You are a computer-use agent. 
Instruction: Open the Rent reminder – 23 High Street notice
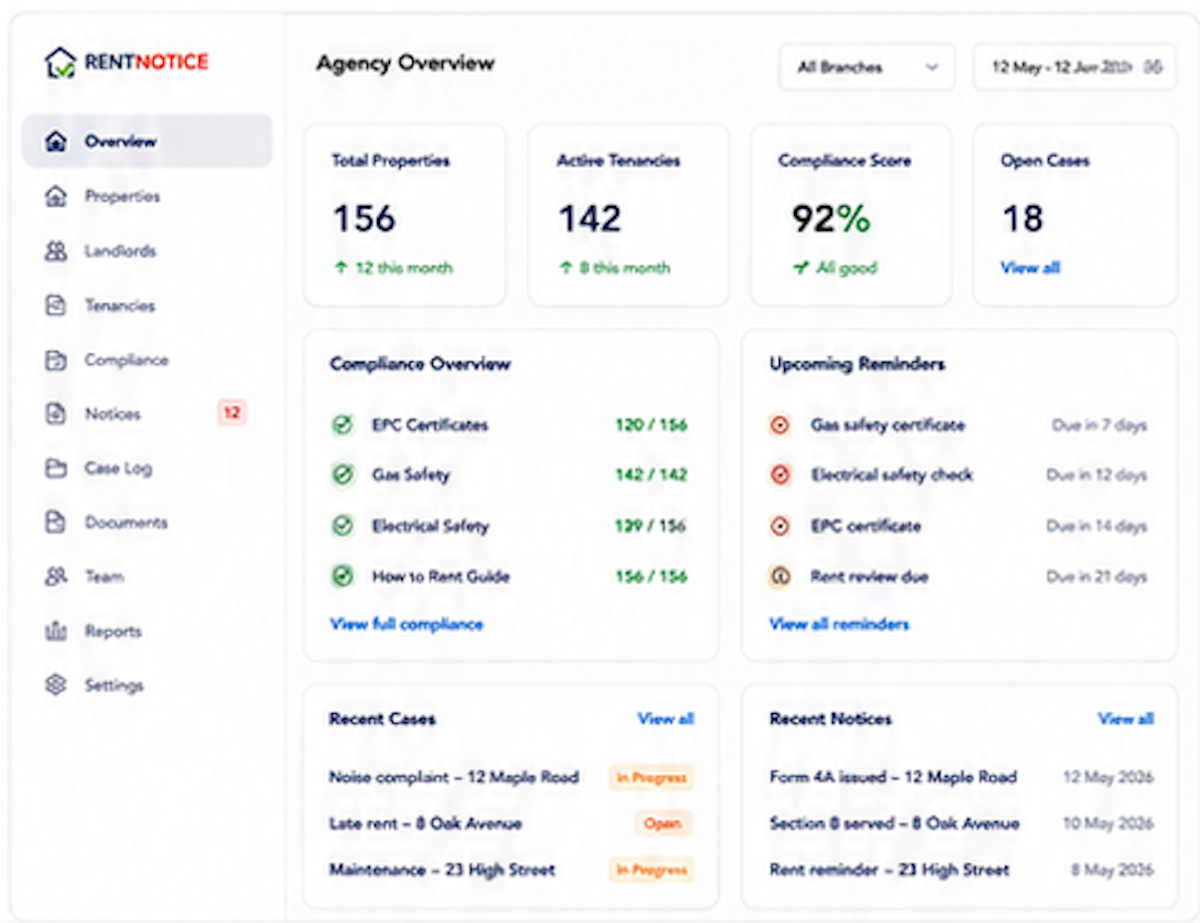point(889,870)
